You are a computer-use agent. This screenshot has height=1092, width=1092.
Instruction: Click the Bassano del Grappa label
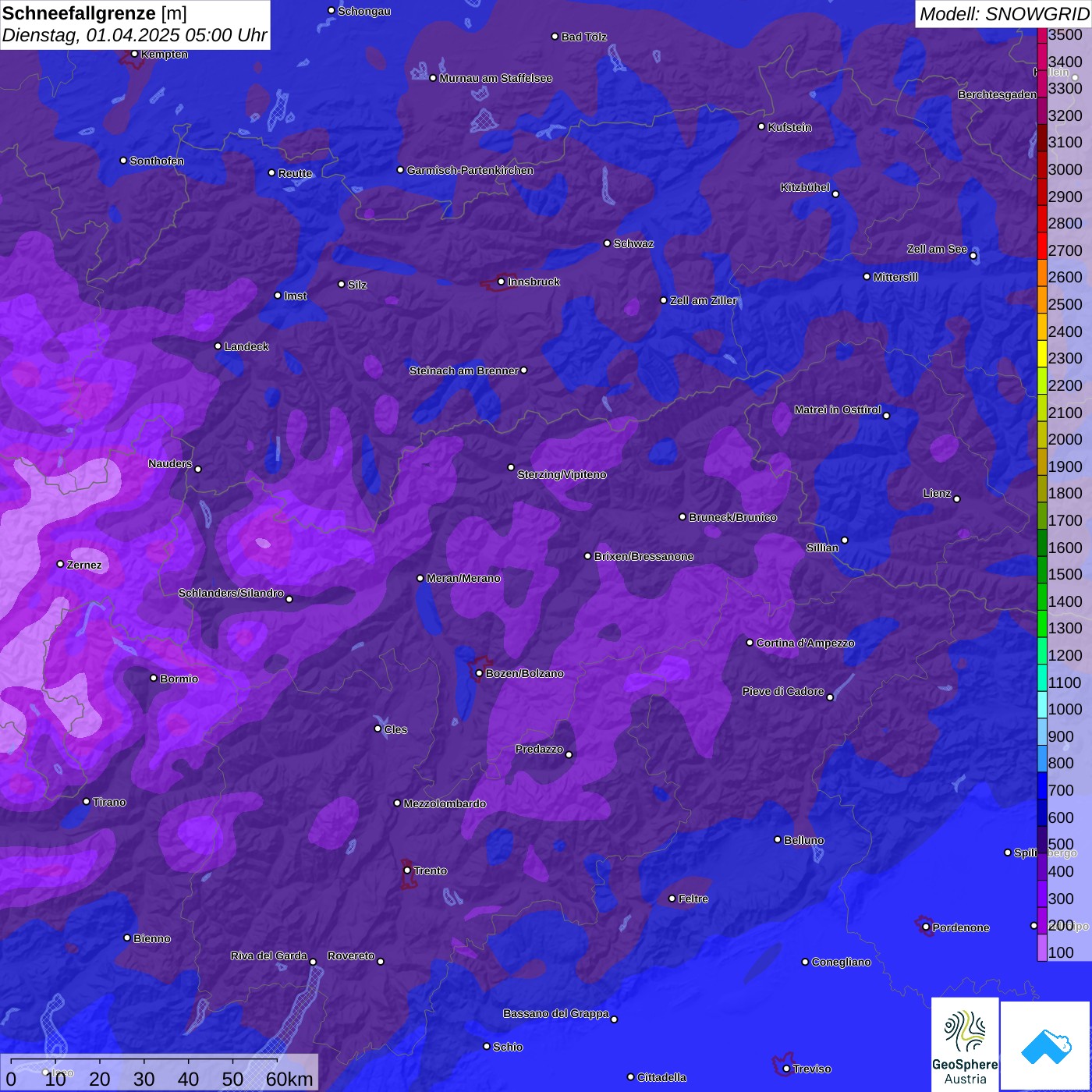(556, 1013)
